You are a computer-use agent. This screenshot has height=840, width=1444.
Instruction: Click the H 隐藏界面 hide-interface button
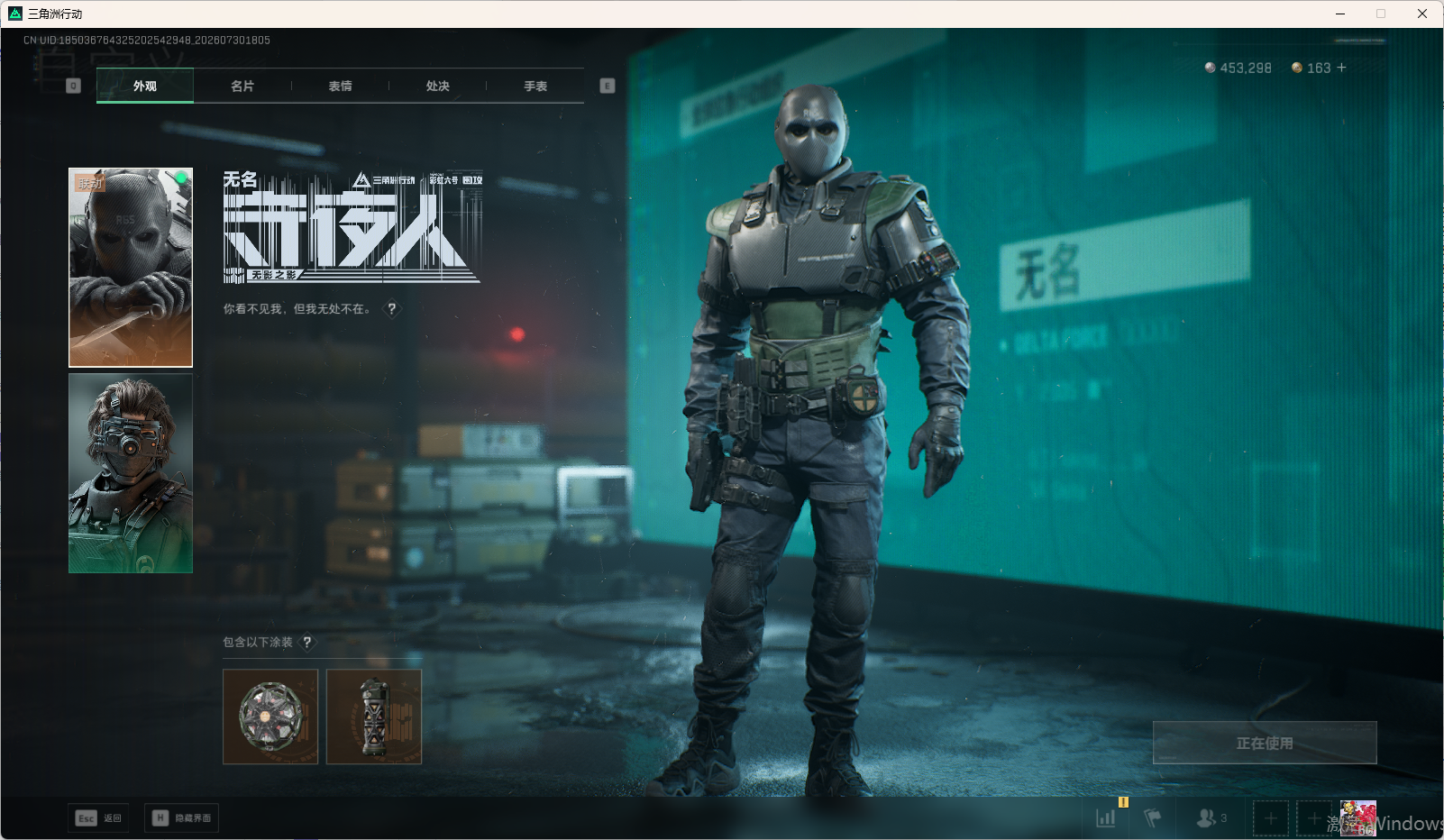[181, 817]
